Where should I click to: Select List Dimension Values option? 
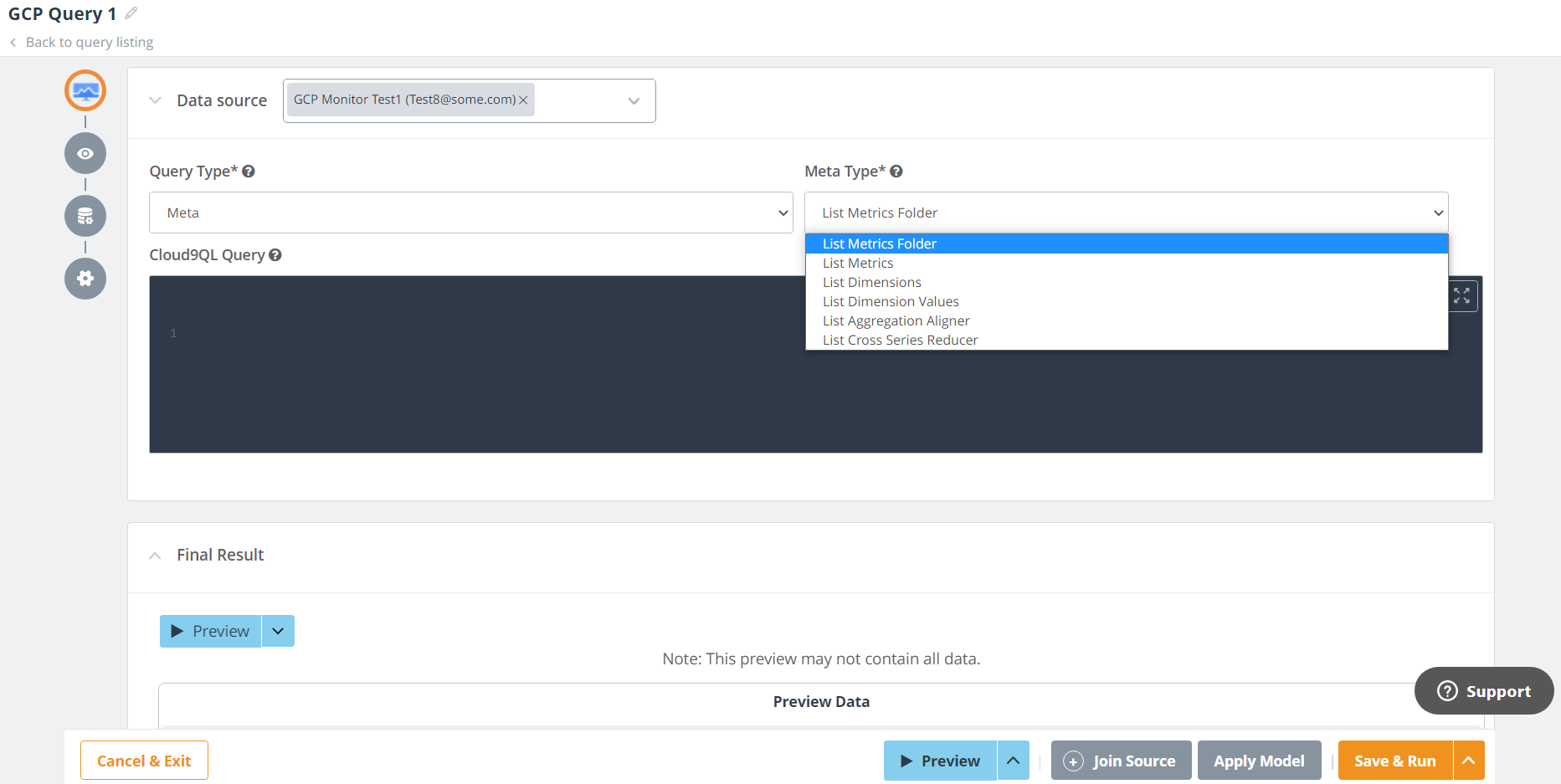tap(891, 301)
